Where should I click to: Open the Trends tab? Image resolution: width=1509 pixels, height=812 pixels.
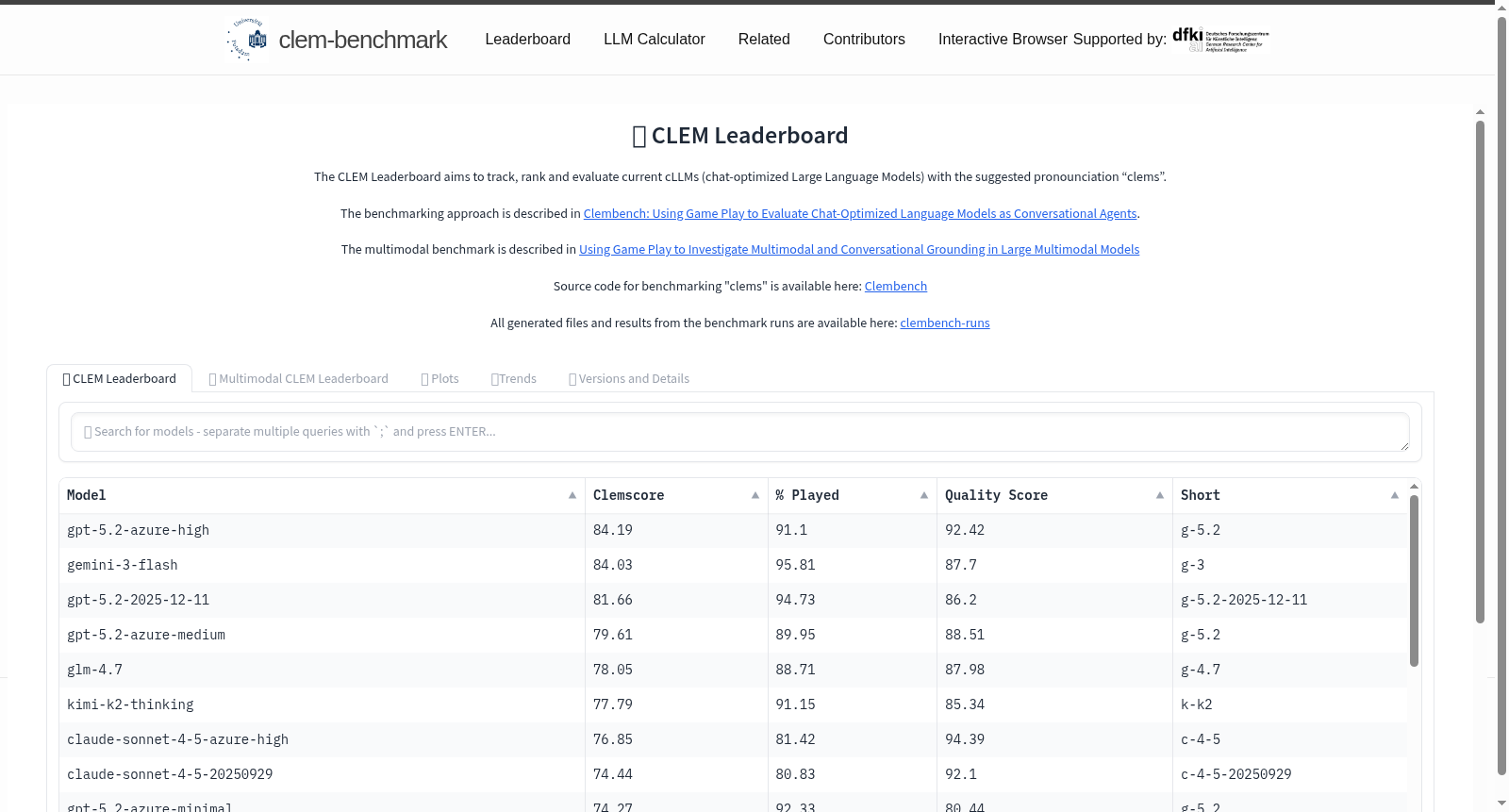coord(514,378)
